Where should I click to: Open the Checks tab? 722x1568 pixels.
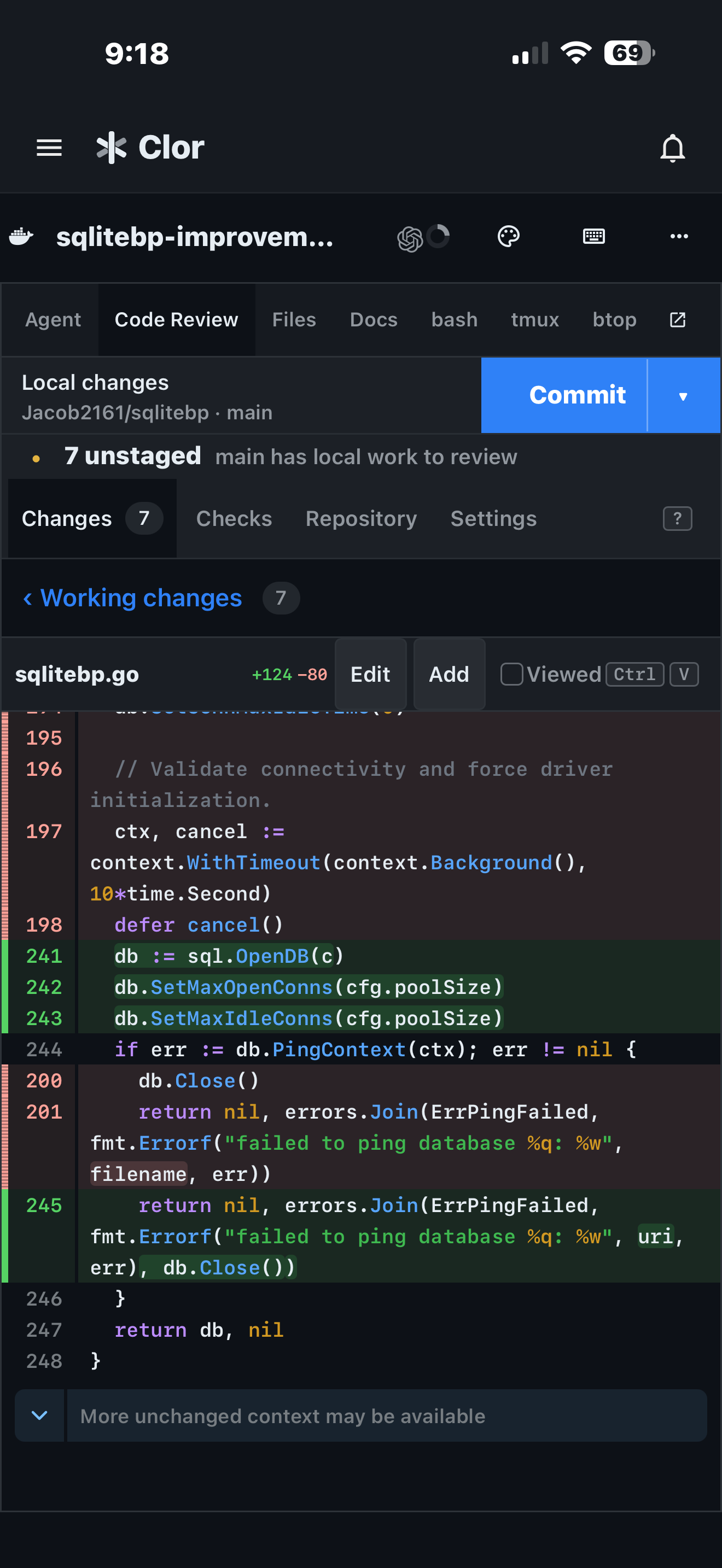(234, 519)
